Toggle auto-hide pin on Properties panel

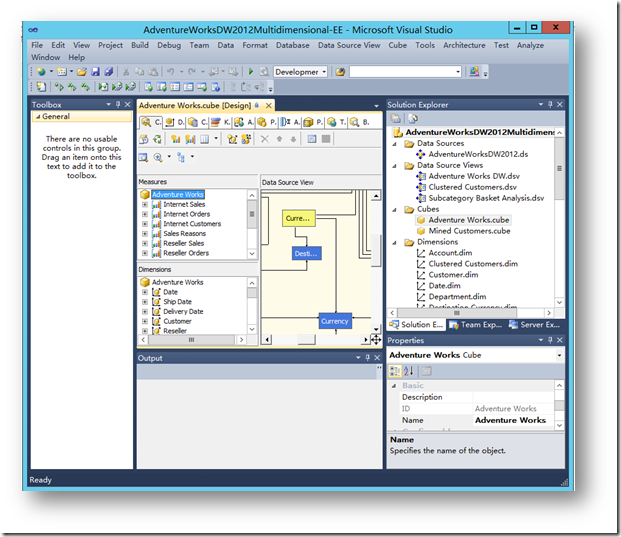550,341
